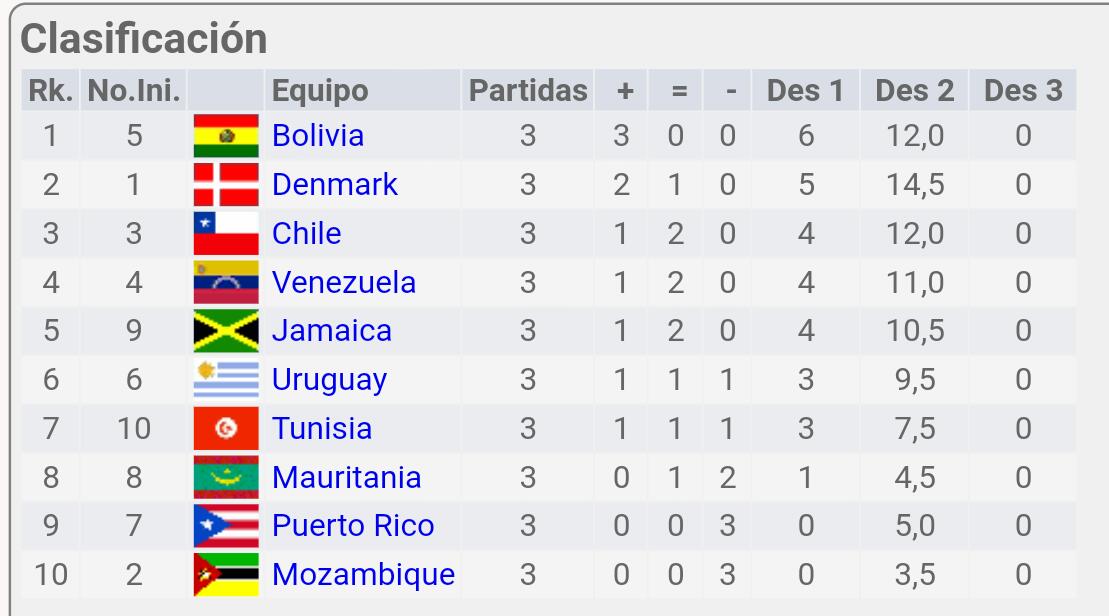
Task: Click the Mozambique flag icon
Action: click(x=226, y=575)
